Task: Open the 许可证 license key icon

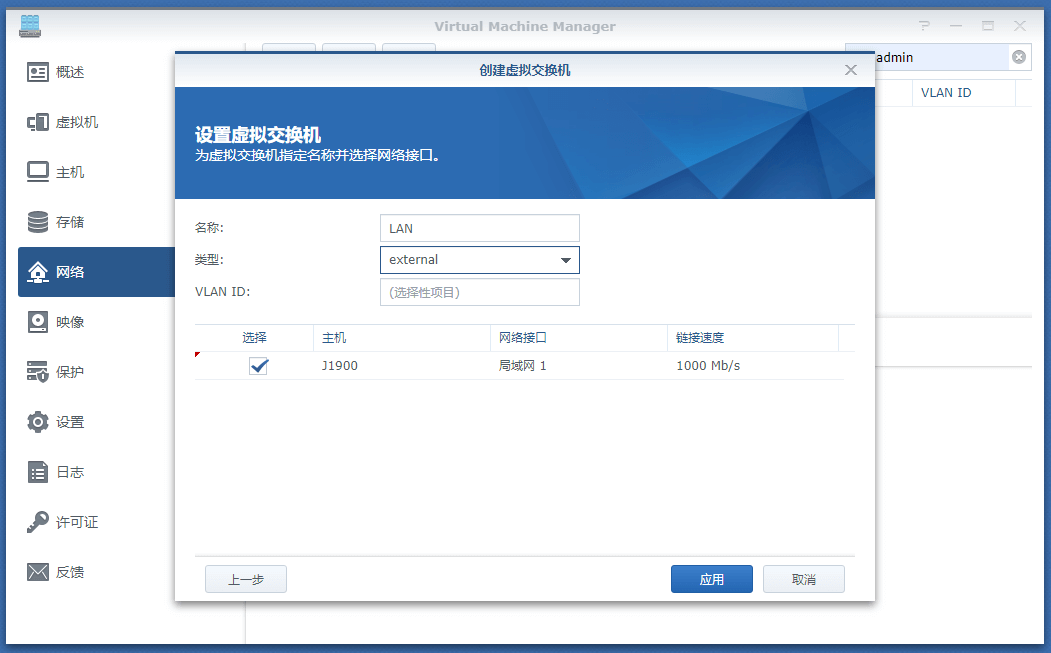Action: pos(38,522)
